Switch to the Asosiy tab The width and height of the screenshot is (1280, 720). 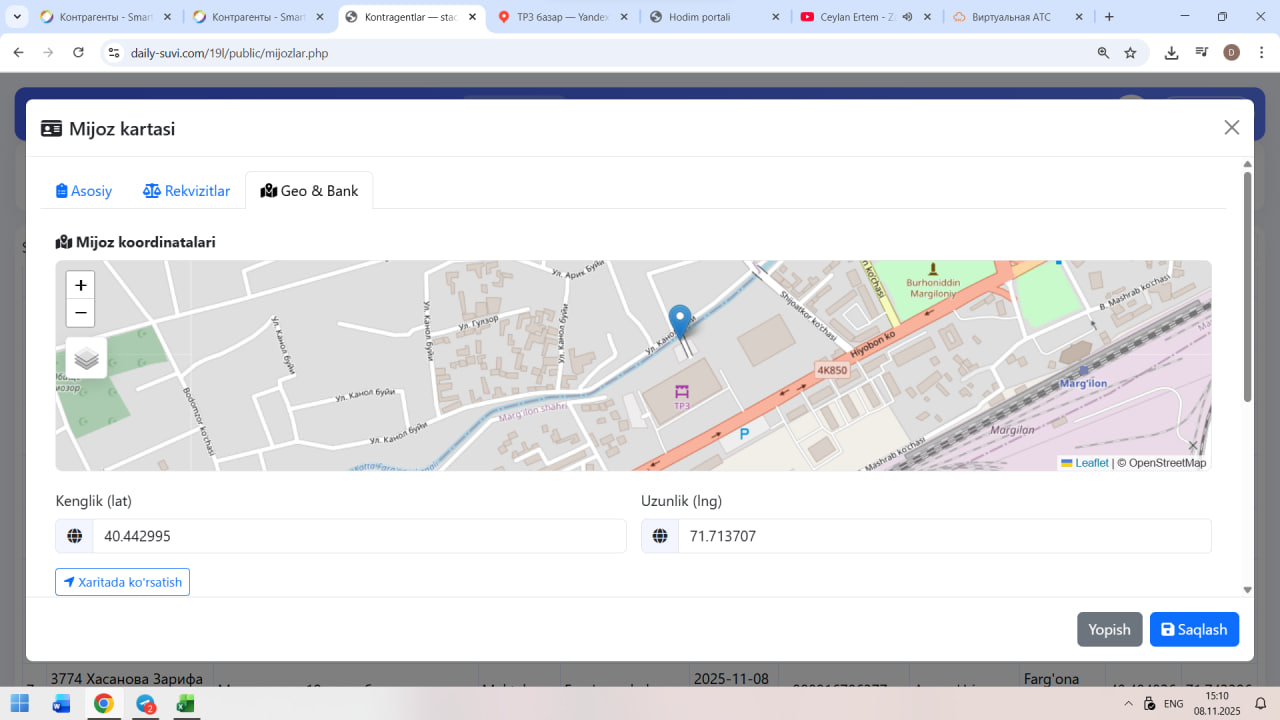click(x=84, y=191)
